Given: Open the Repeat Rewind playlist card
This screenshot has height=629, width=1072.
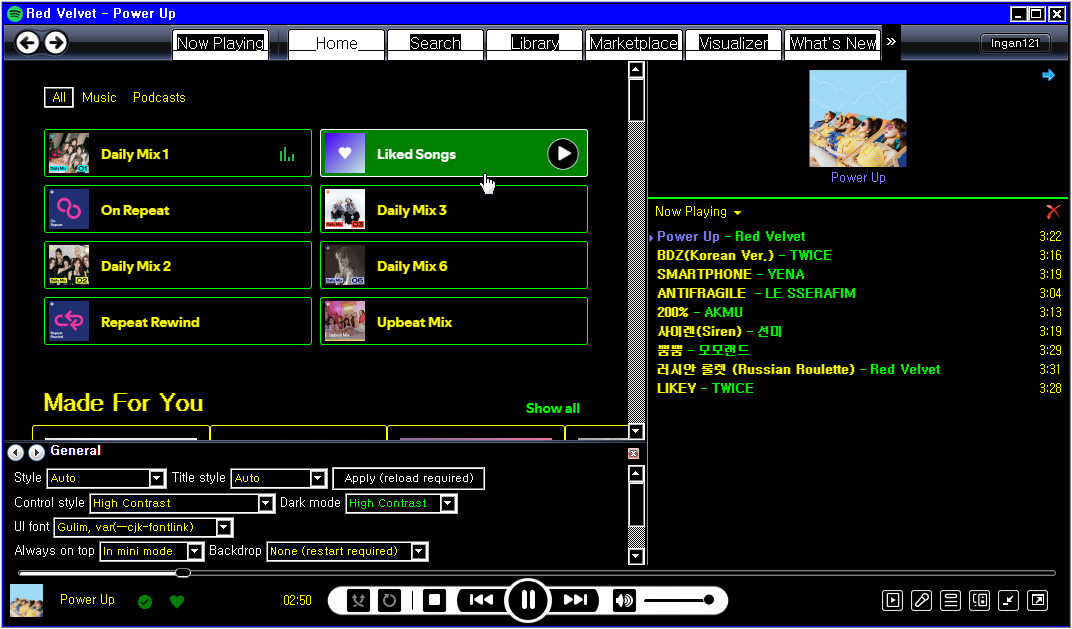Looking at the screenshot, I should 178,321.
